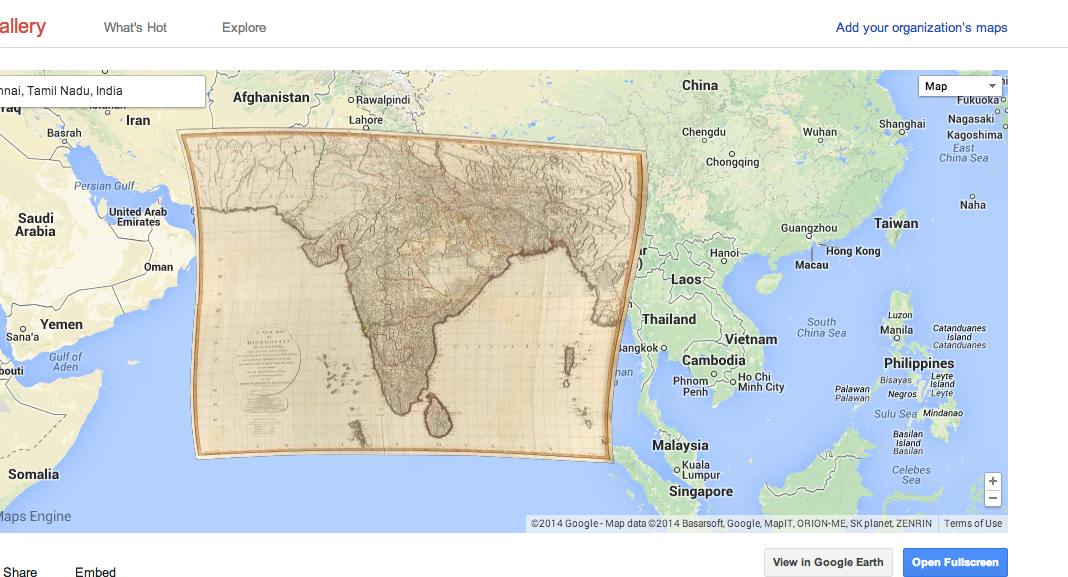Click the Chengdu city label
1068x577 pixels.
click(x=704, y=131)
